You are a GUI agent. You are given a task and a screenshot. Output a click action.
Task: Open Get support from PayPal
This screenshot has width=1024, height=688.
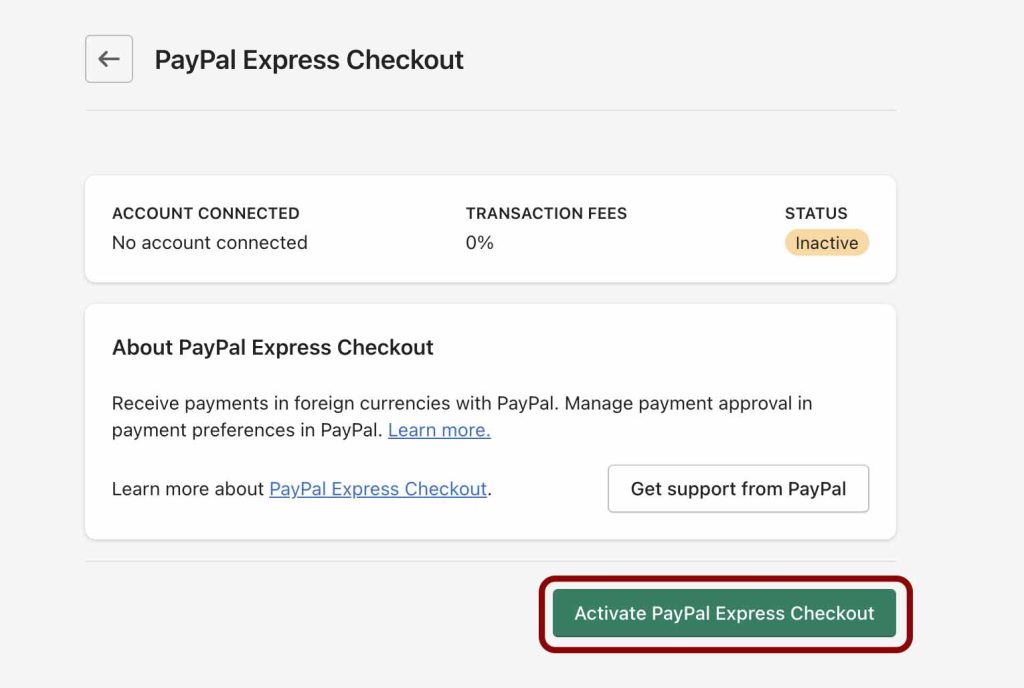coord(738,488)
